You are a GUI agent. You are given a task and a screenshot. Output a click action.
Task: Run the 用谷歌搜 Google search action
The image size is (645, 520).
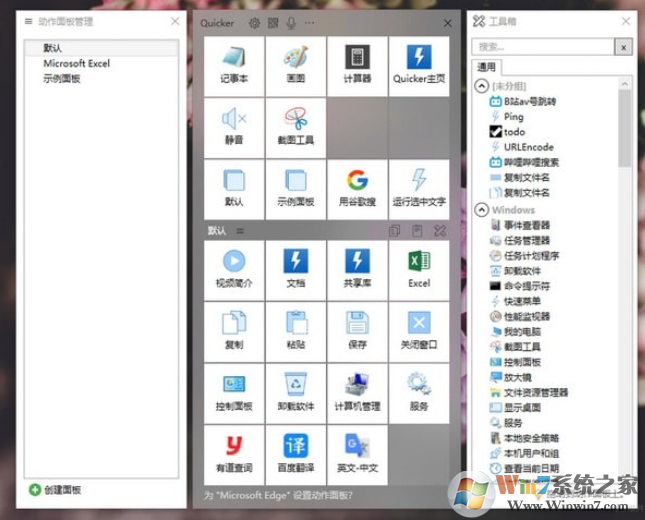(357, 189)
